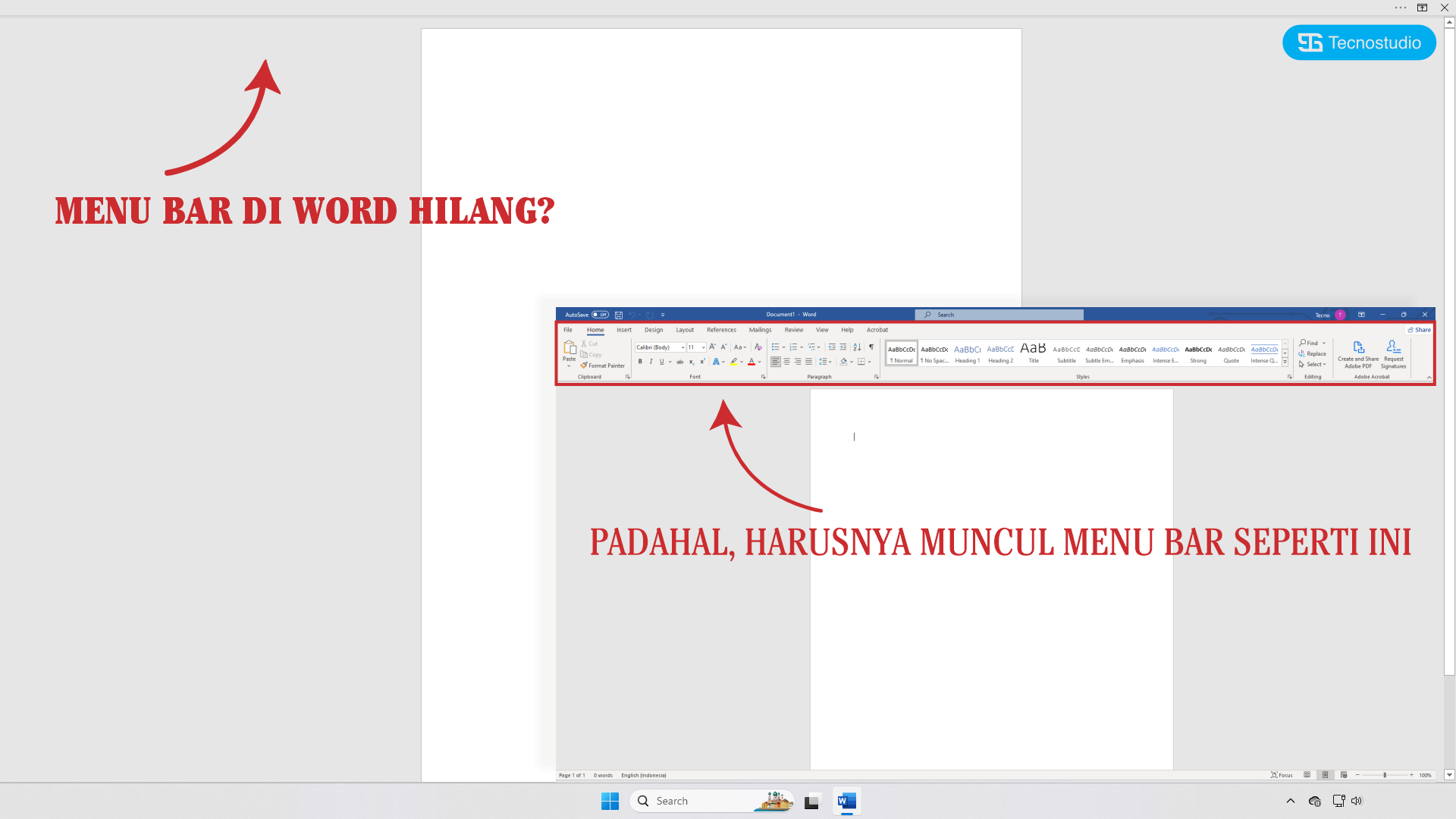
Task: Click the Increase Indent icon
Action: pyautogui.click(x=843, y=347)
